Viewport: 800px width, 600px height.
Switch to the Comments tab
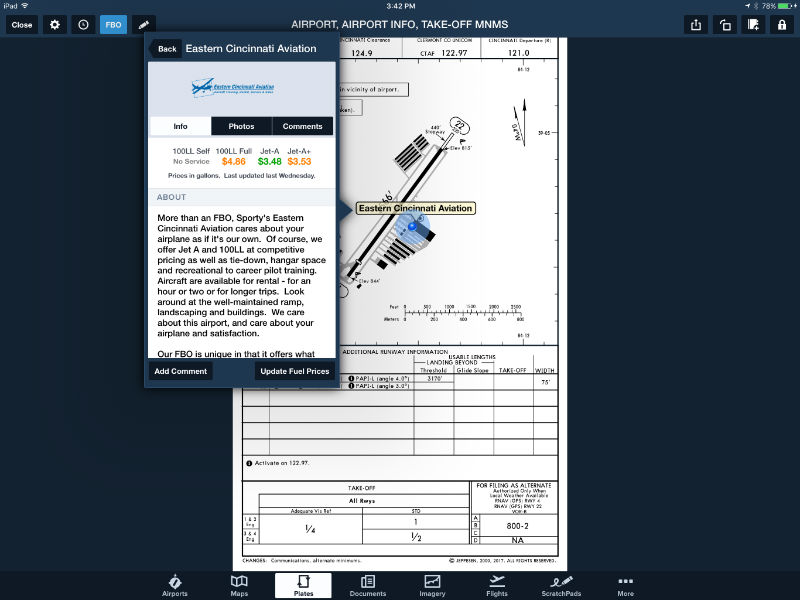303,126
